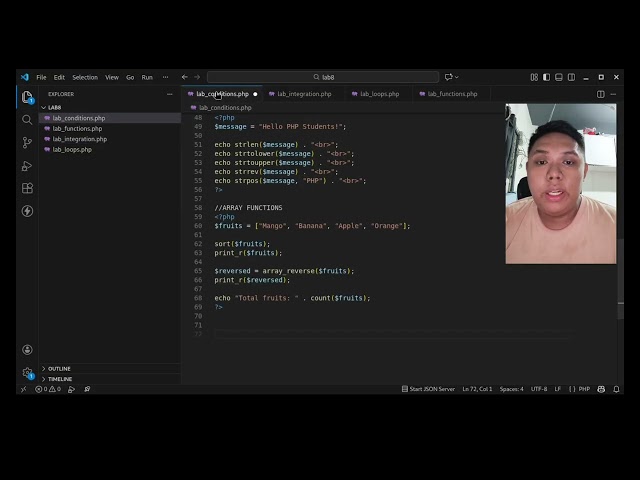Click the port forwarding status icon
Viewport: 640px width, 480px height.
tap(87, 389)
